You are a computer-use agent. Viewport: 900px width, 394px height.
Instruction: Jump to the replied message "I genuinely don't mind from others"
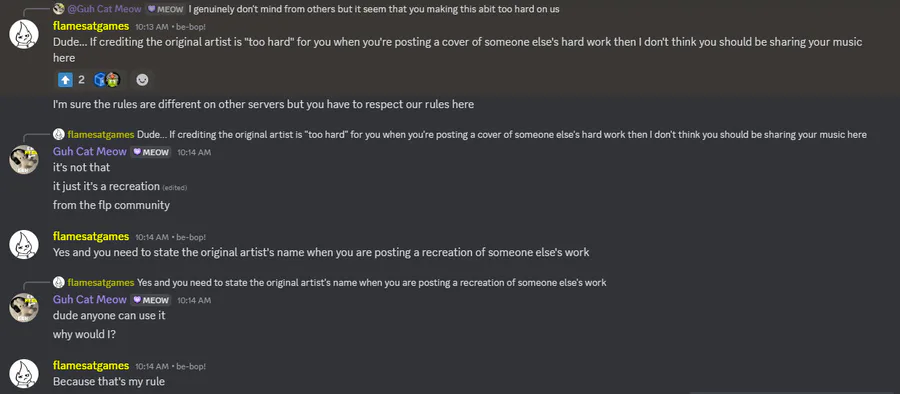click(x=374, y=9)
